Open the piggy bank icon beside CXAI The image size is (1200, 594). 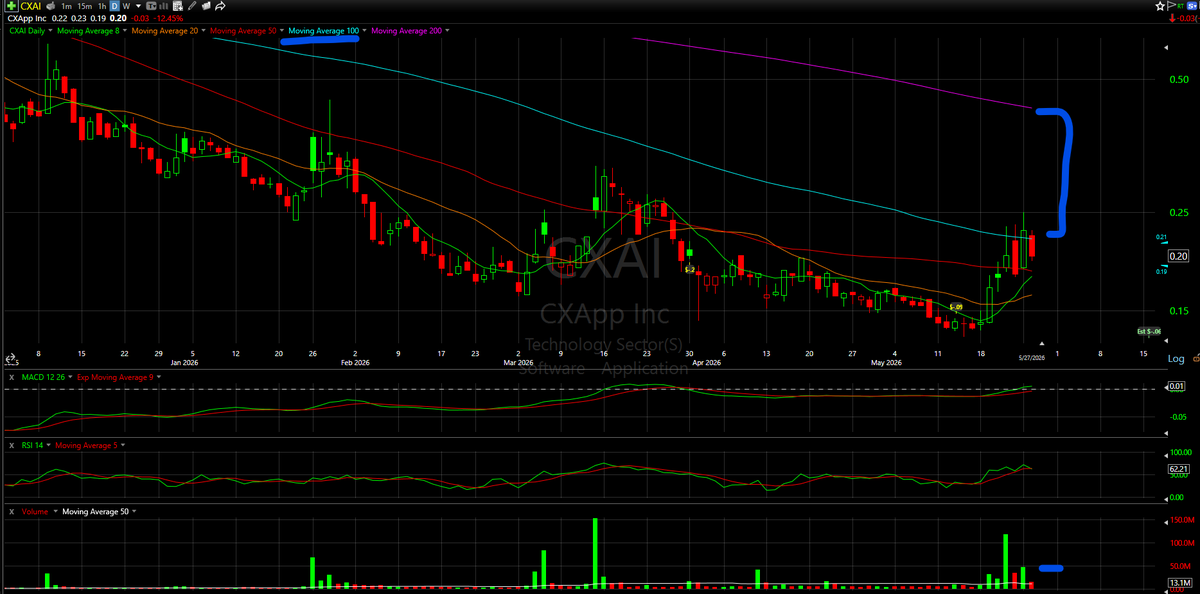[x=51, y=6]
